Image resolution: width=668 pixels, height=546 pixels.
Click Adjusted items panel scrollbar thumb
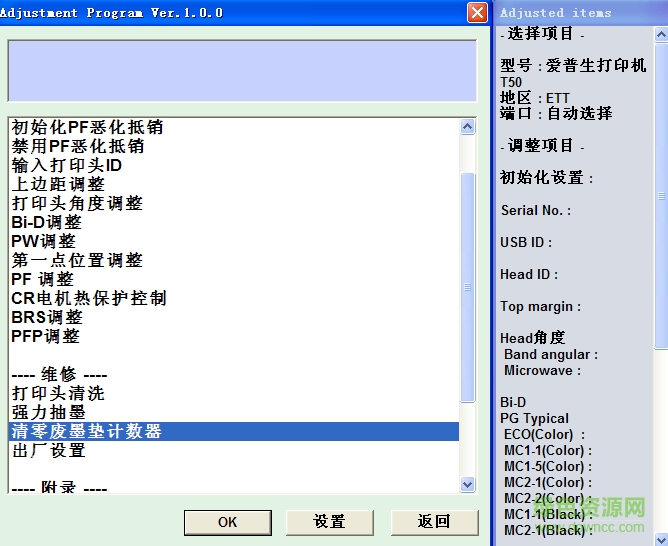coord(661,196)
